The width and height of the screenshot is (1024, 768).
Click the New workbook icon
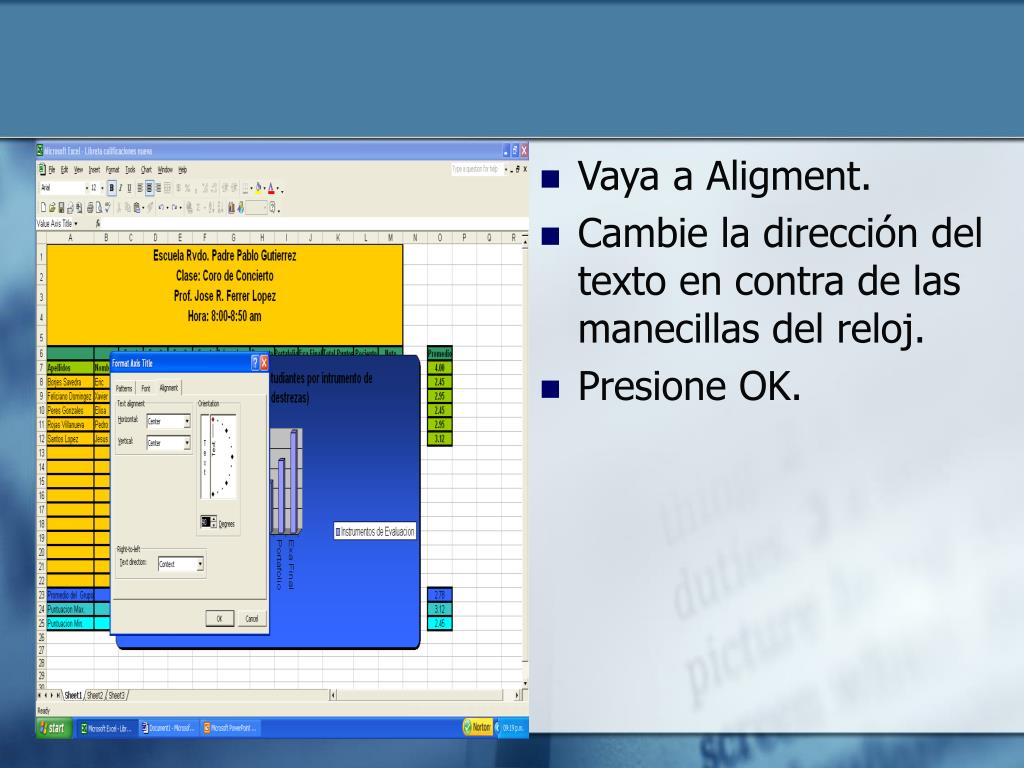[x=44, y=208]
